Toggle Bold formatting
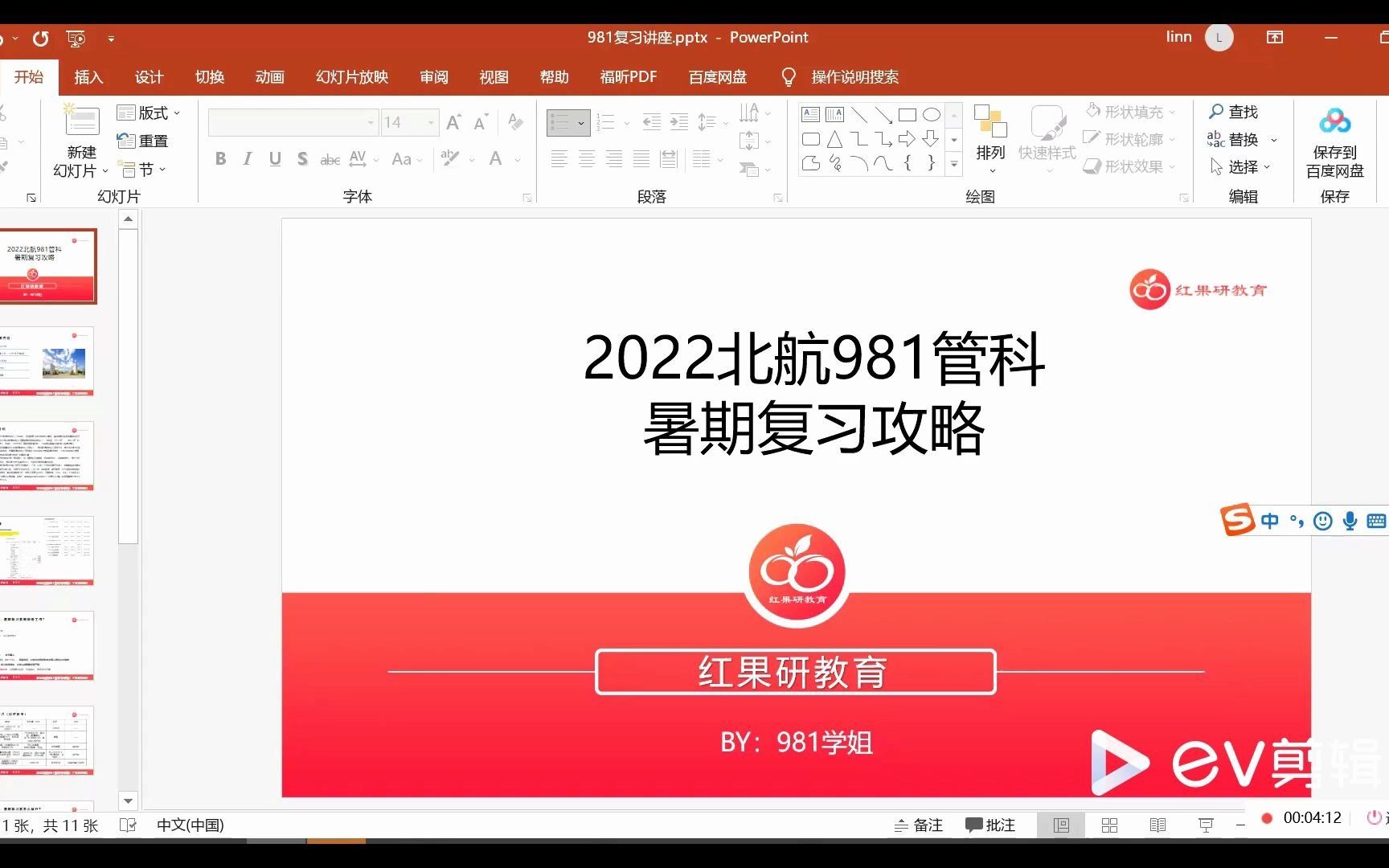 220,158
